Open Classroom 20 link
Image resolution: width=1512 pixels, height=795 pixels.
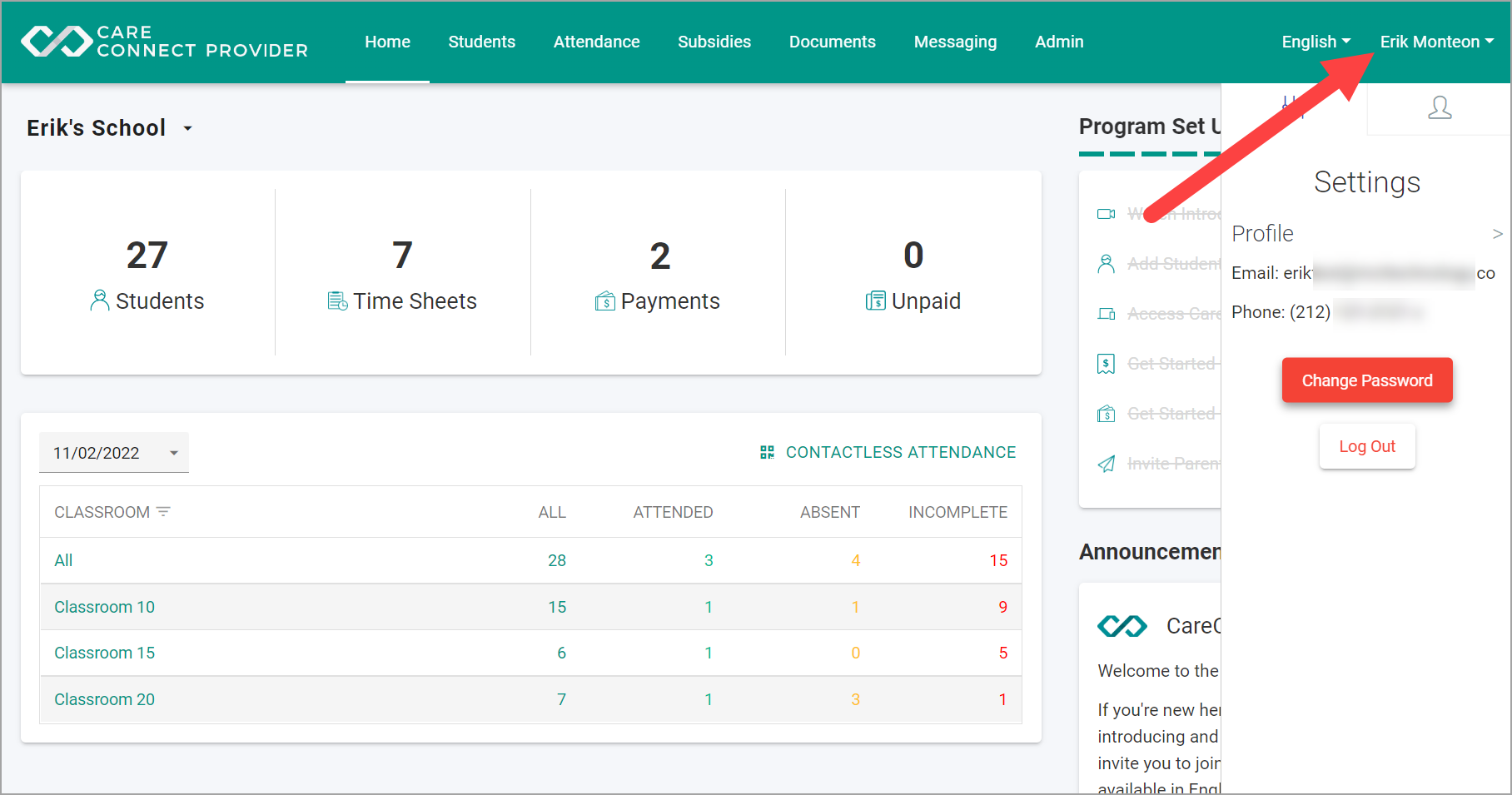104,699
